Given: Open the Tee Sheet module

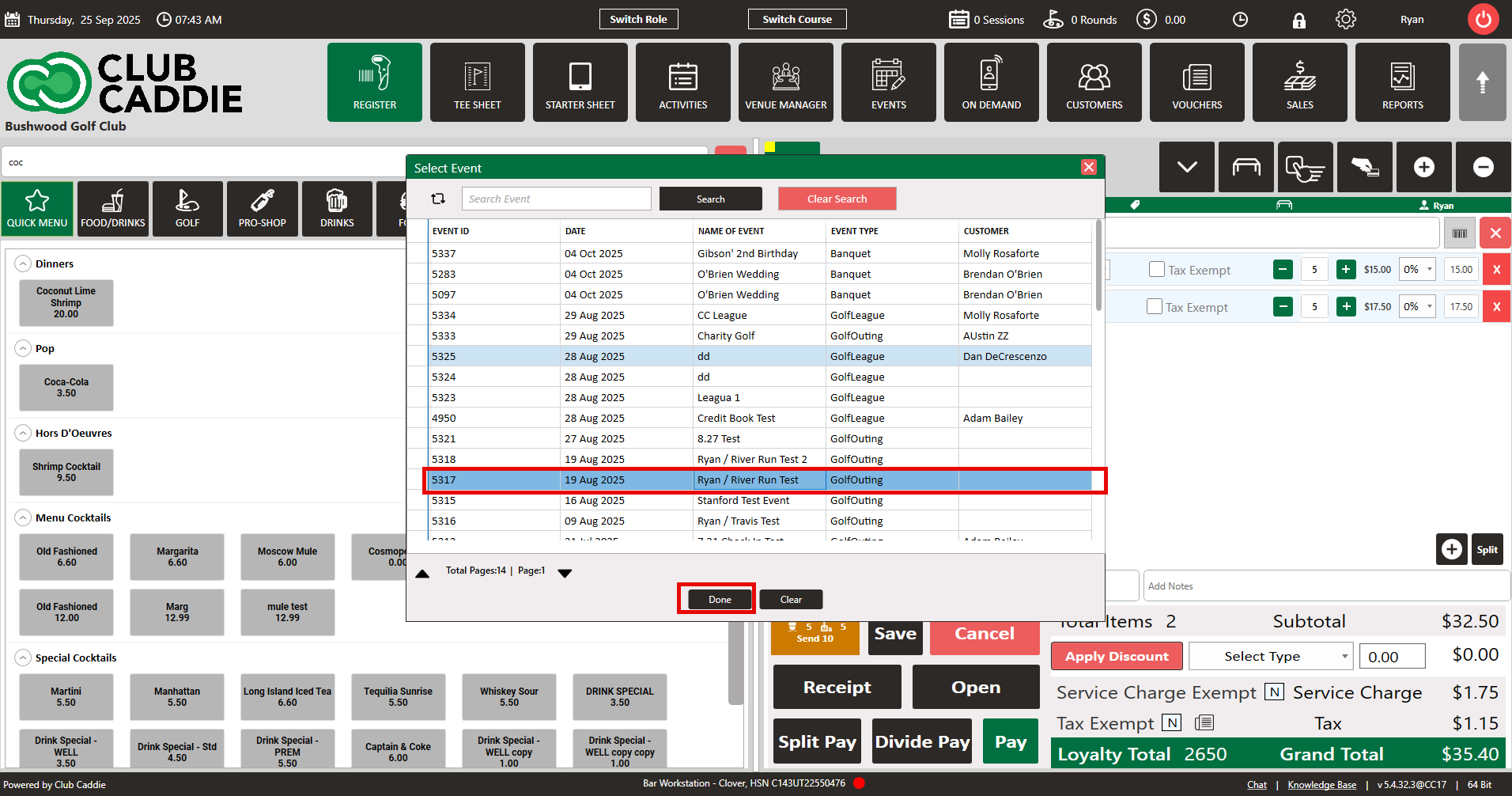Looking at the screenshot, I should (x=477, y=82).
